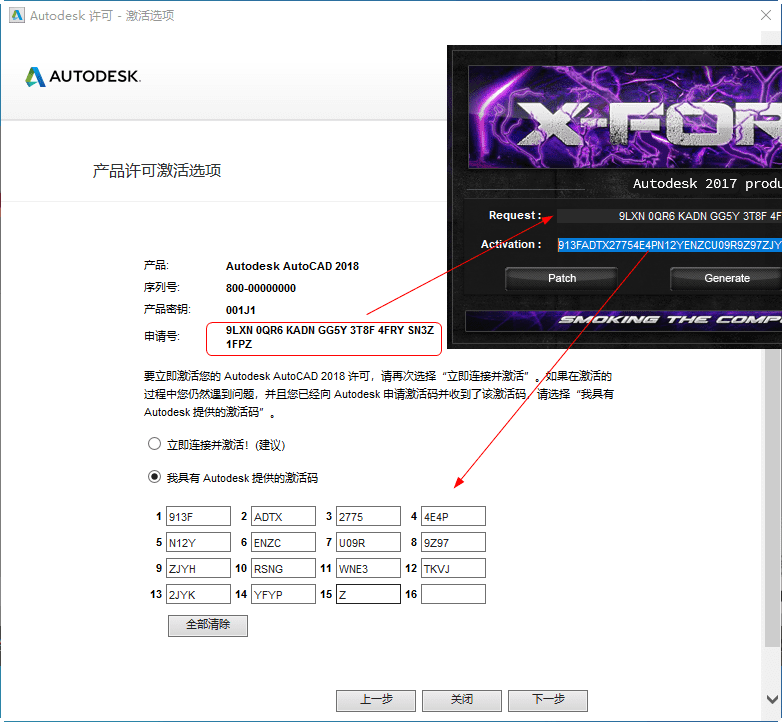Click the scroll down arrow of the vertical scrollbar
This screenshot has height=722, width=782.
(772, 699)
